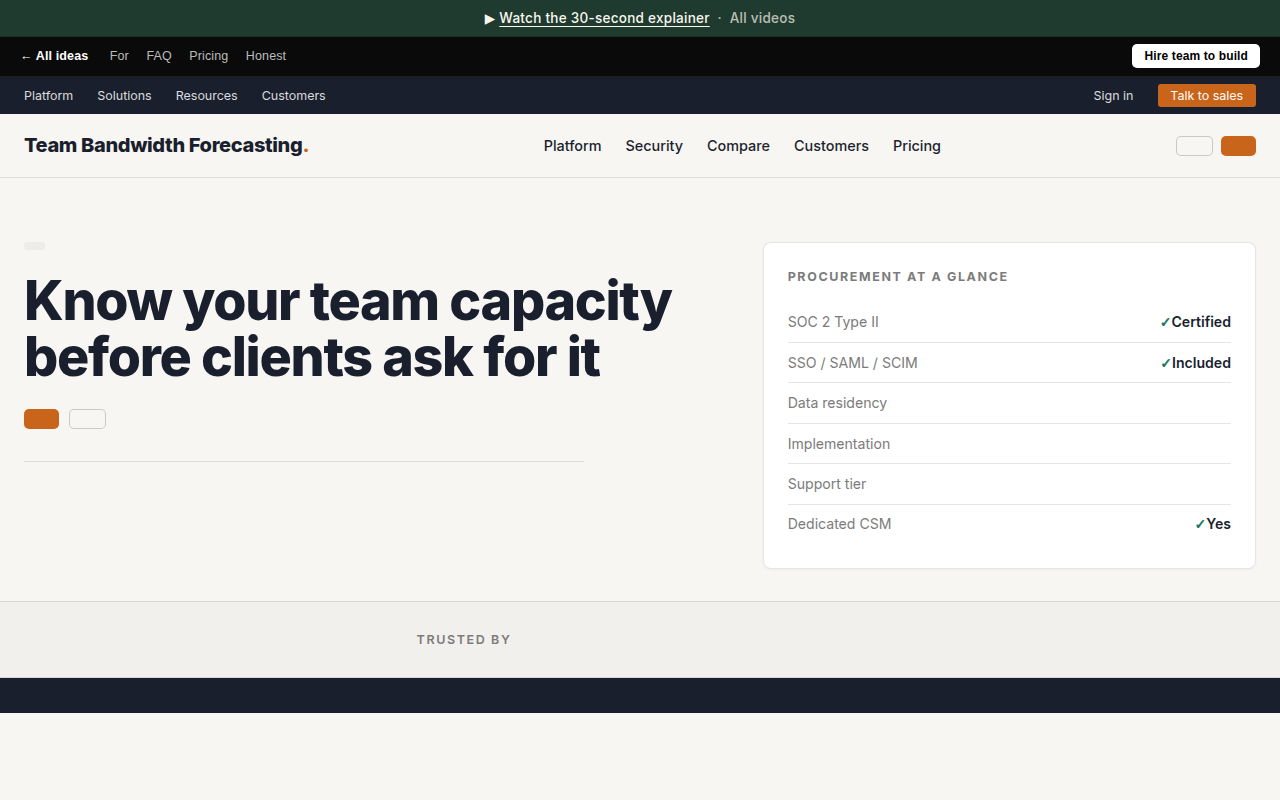Select the SSO / SAML / SCIM label
Image resolution: width=1280 pixels, height=800 pixels.
tap(852, 363)
